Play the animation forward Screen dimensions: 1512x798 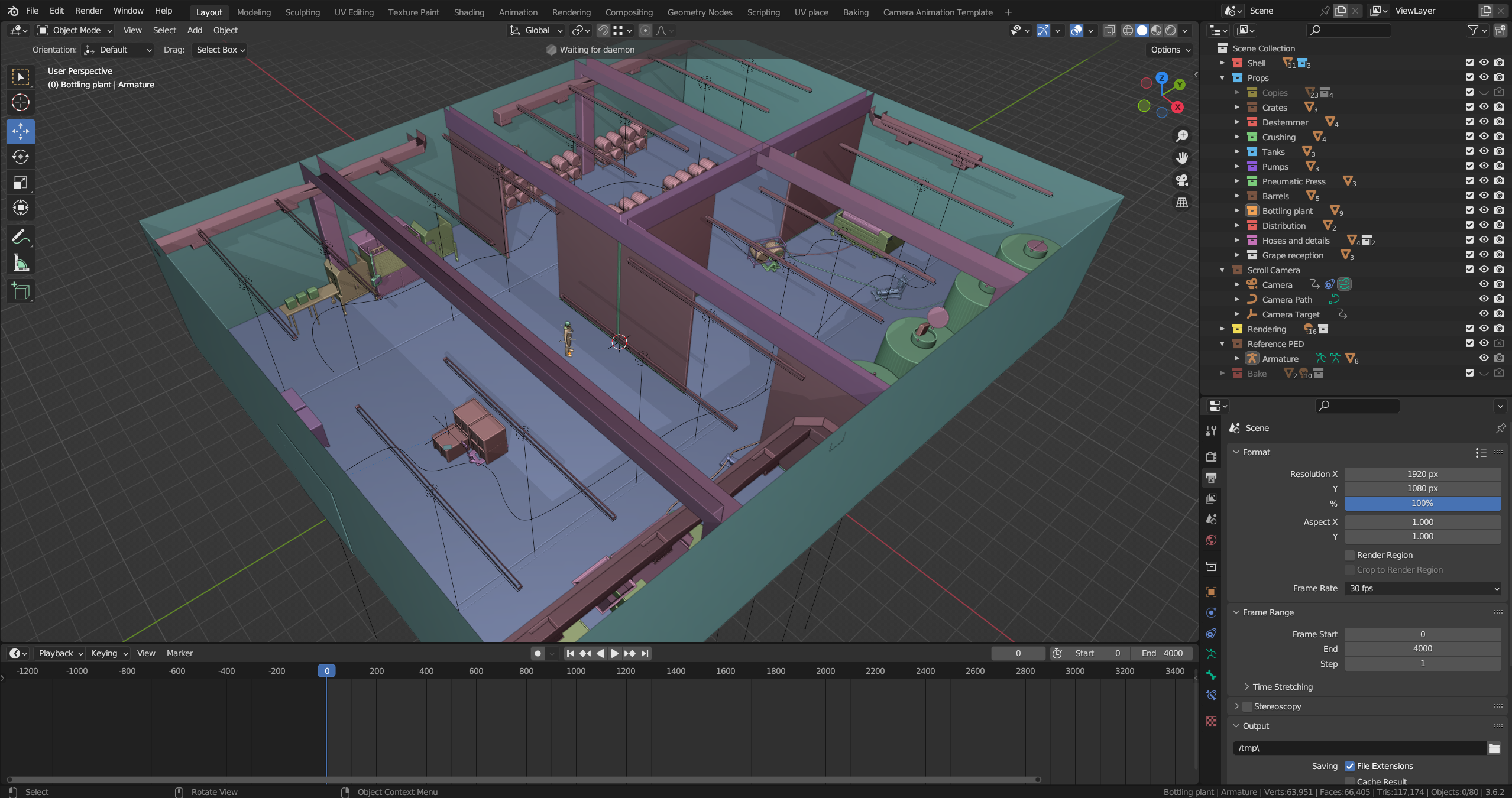pyautogui.click(x=614, y=653)
